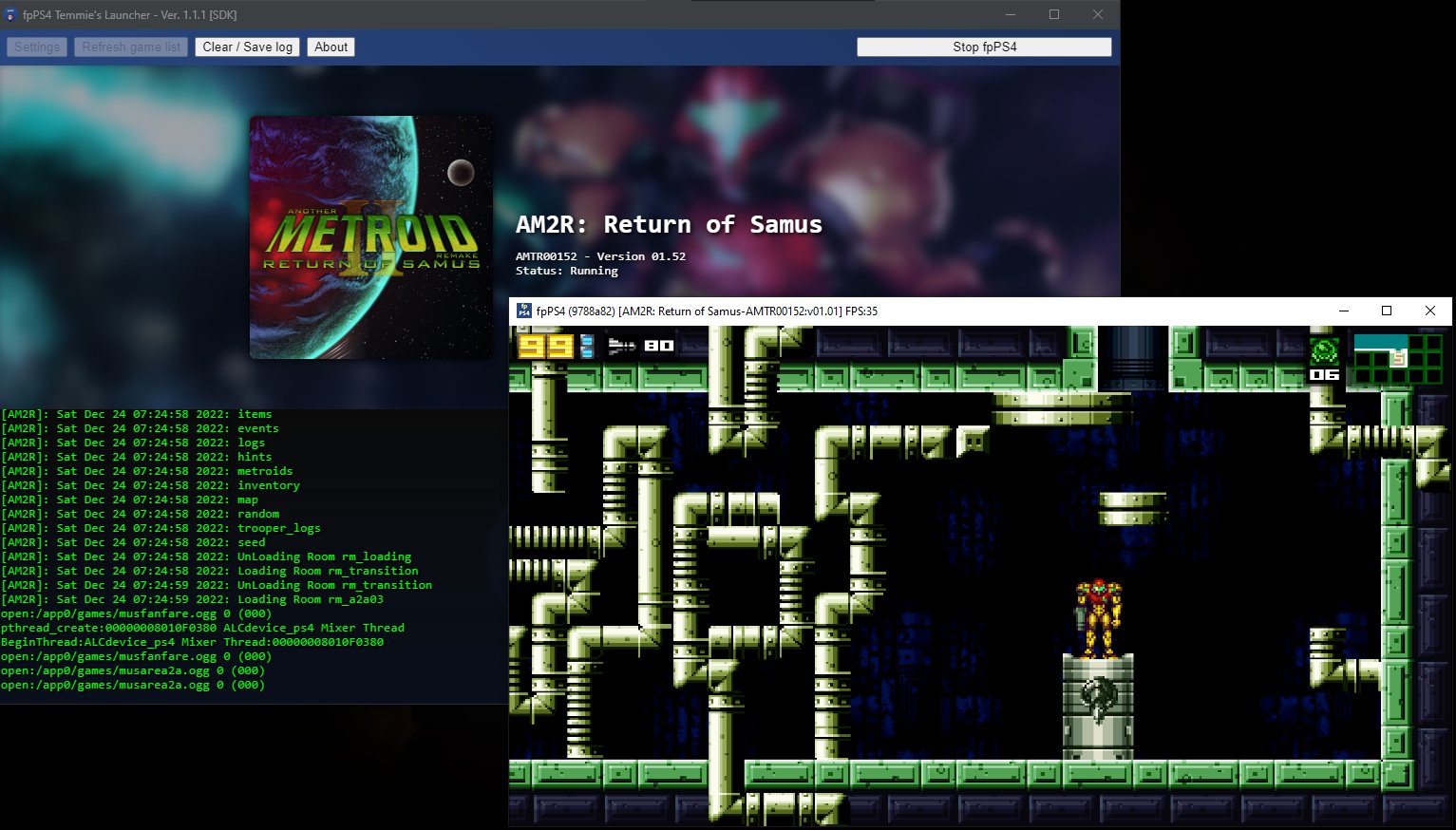Click log line "UnLoading Room rm_transition"
This screenshot has height=830, width=1456.
[217, 585]
